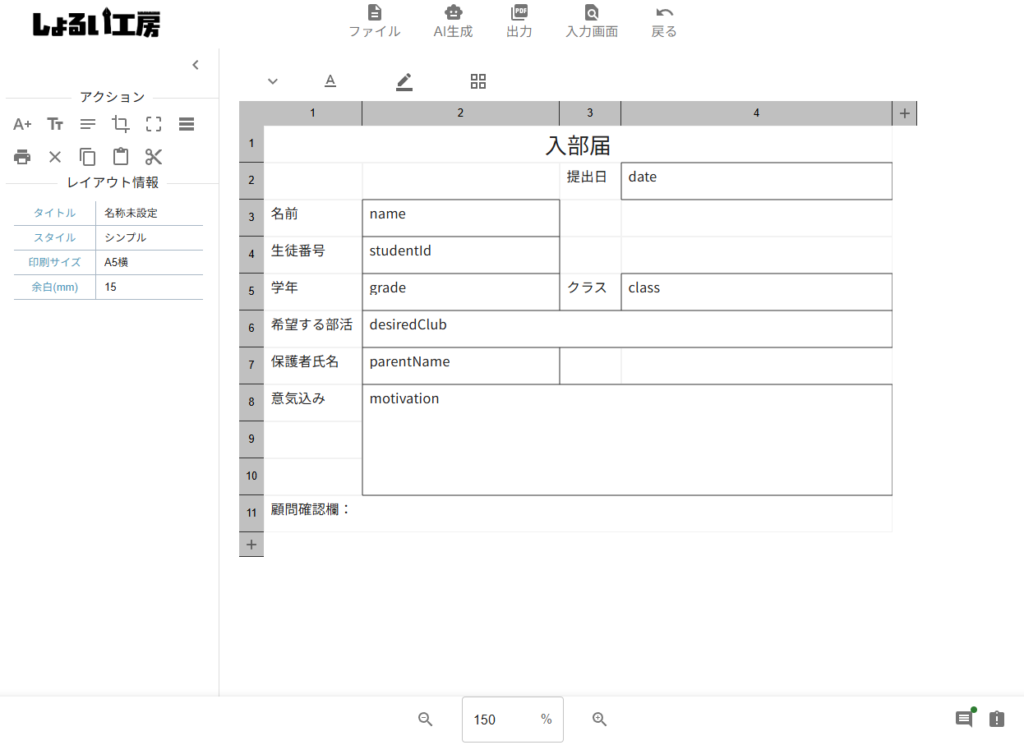Screen dimensions: 1024x745
Task: Click the clipboard paste icon
Action: coord(121,157)
